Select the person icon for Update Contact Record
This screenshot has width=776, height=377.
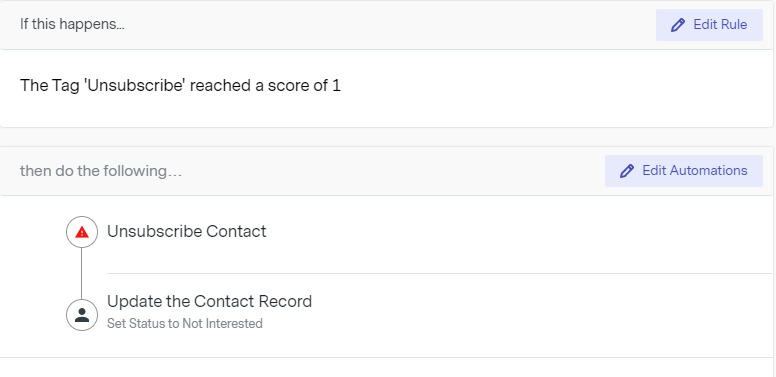point(82,315)
